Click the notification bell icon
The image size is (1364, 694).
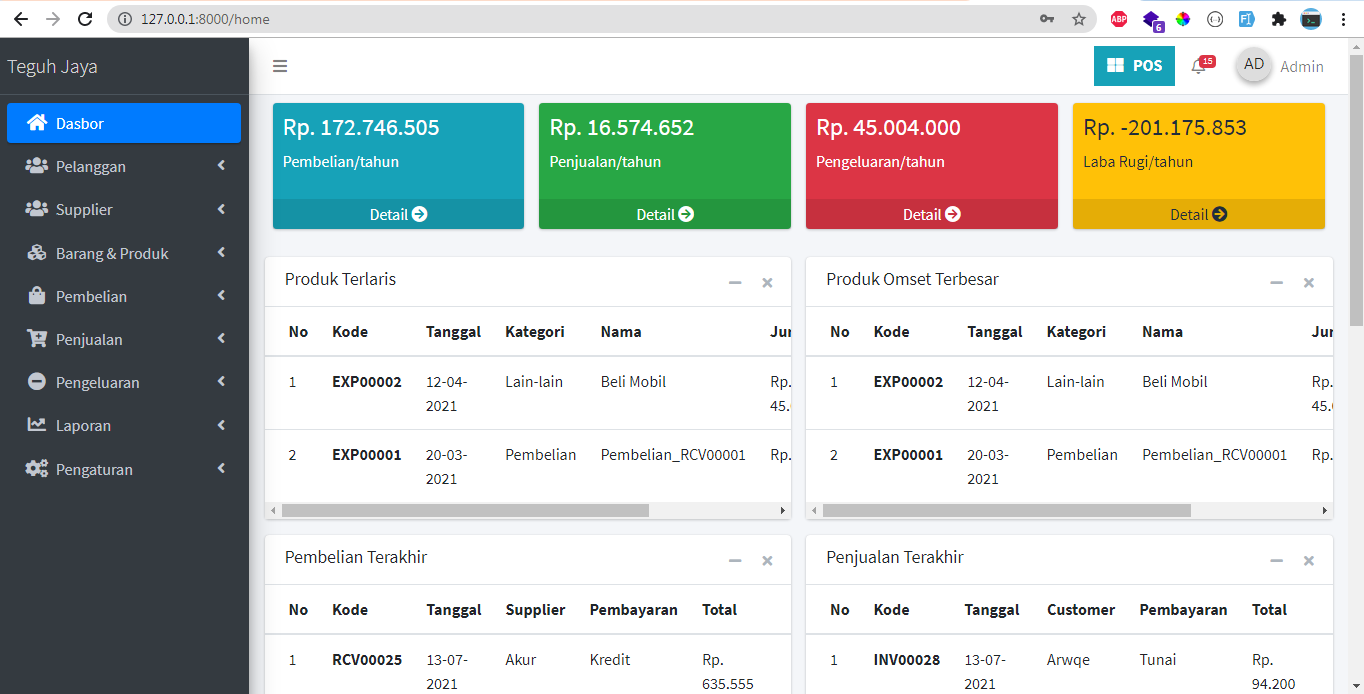pos(1199,66)
